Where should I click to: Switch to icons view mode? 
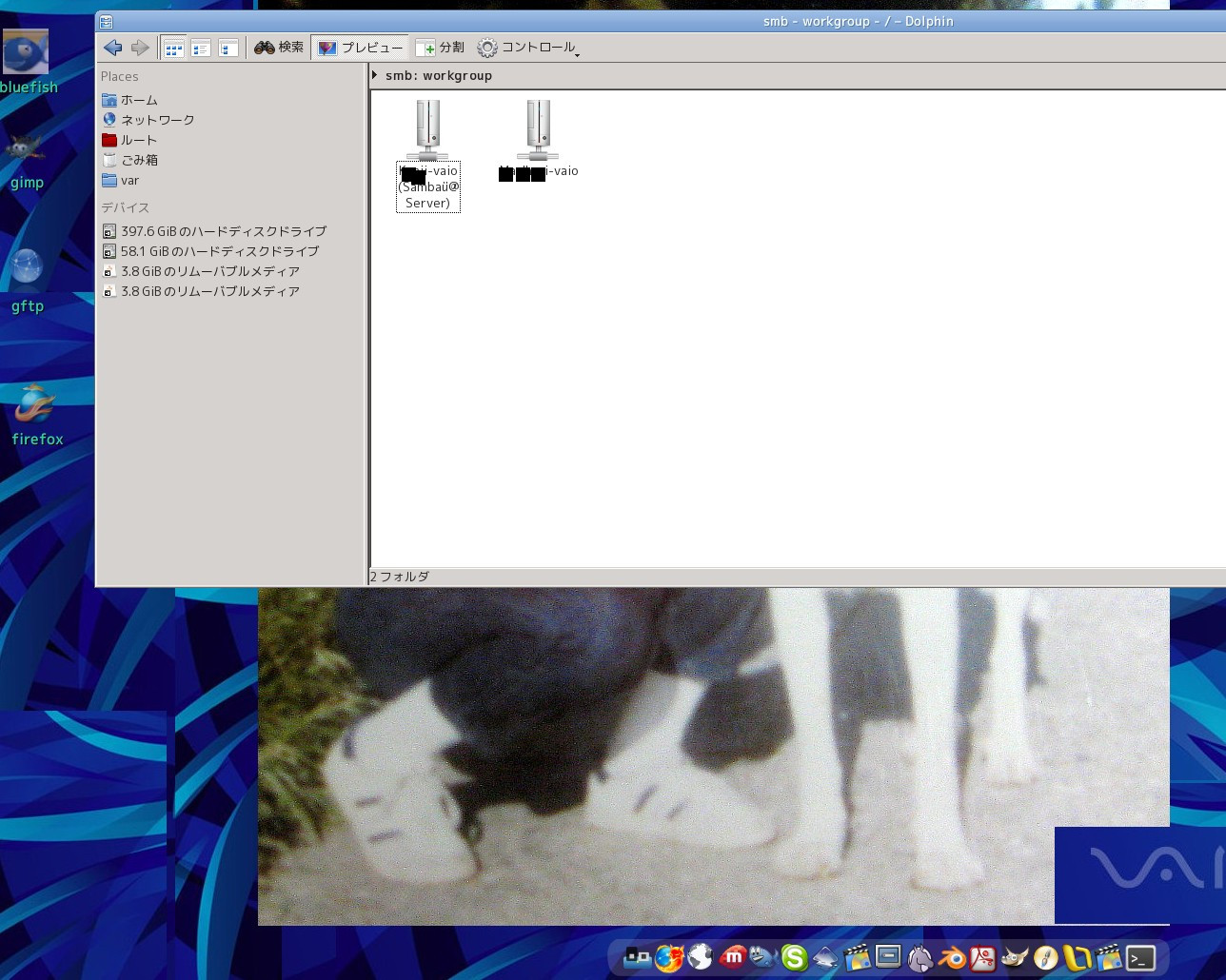coord(173,48)
